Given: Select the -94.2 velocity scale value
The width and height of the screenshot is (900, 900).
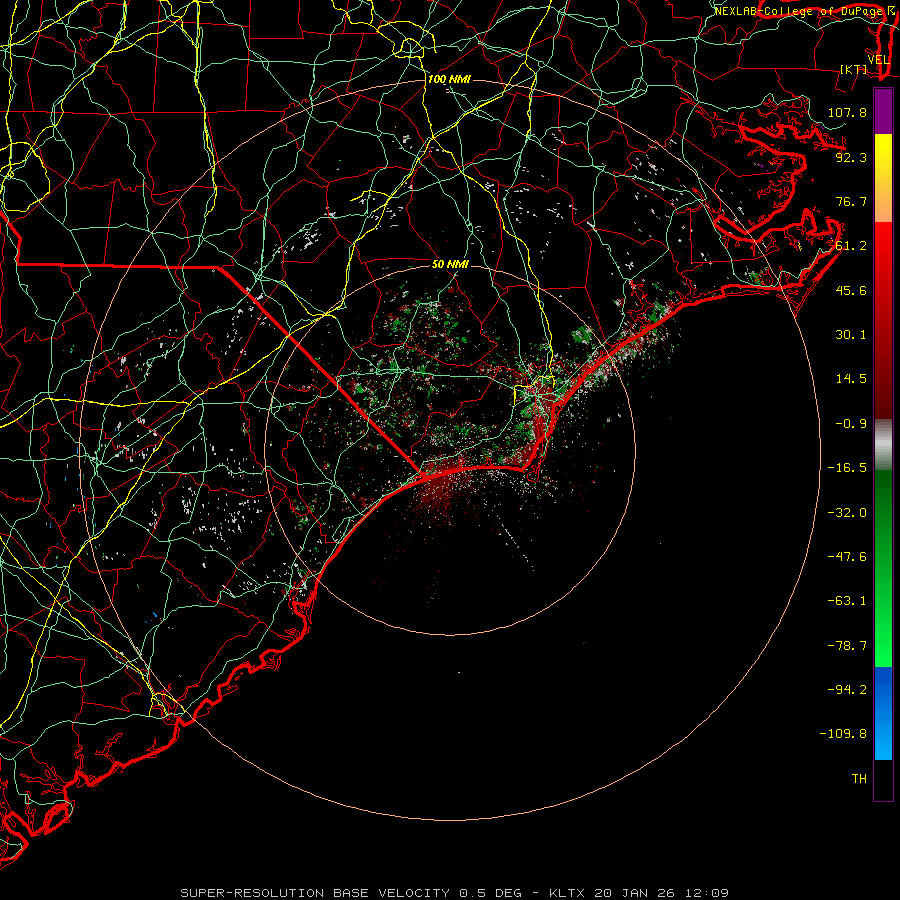Looking at the screenshot, I should click(847, 690).
